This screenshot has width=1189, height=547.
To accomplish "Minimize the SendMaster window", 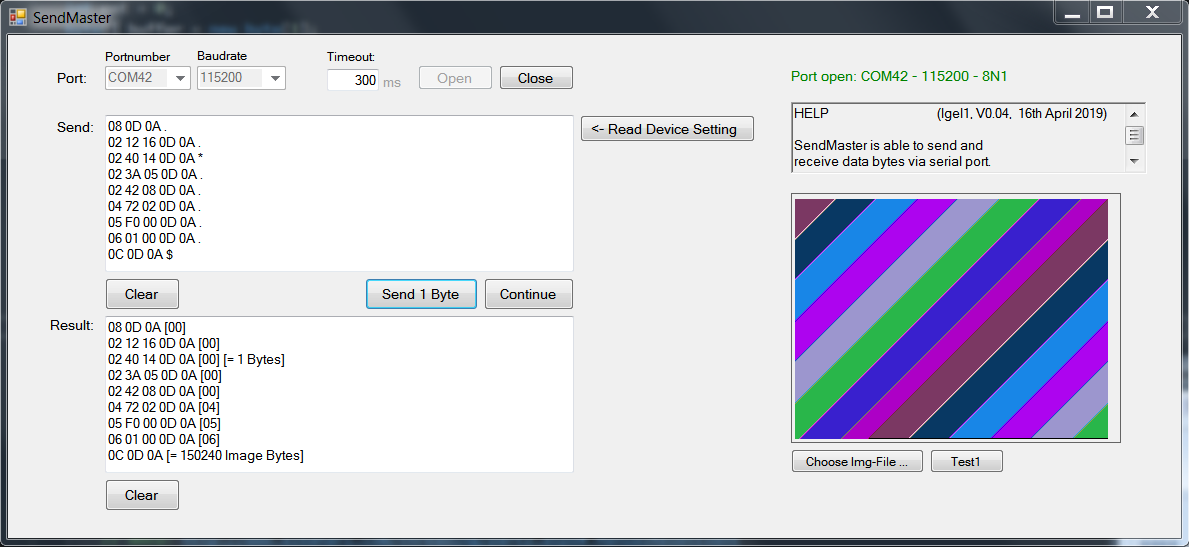I will (1071, 13).
